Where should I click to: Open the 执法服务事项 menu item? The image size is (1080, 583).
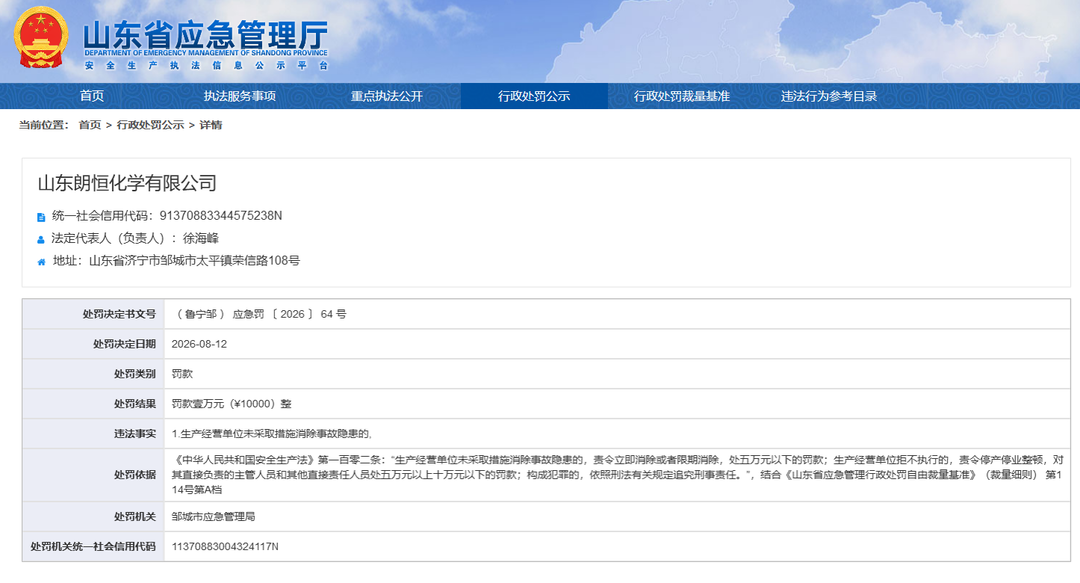coord(240,96)
